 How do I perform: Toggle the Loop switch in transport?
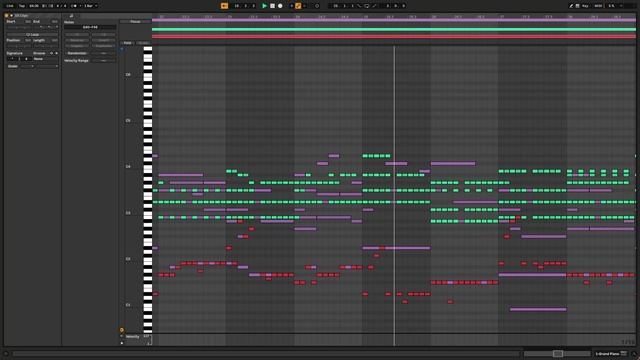pos(367,6)
